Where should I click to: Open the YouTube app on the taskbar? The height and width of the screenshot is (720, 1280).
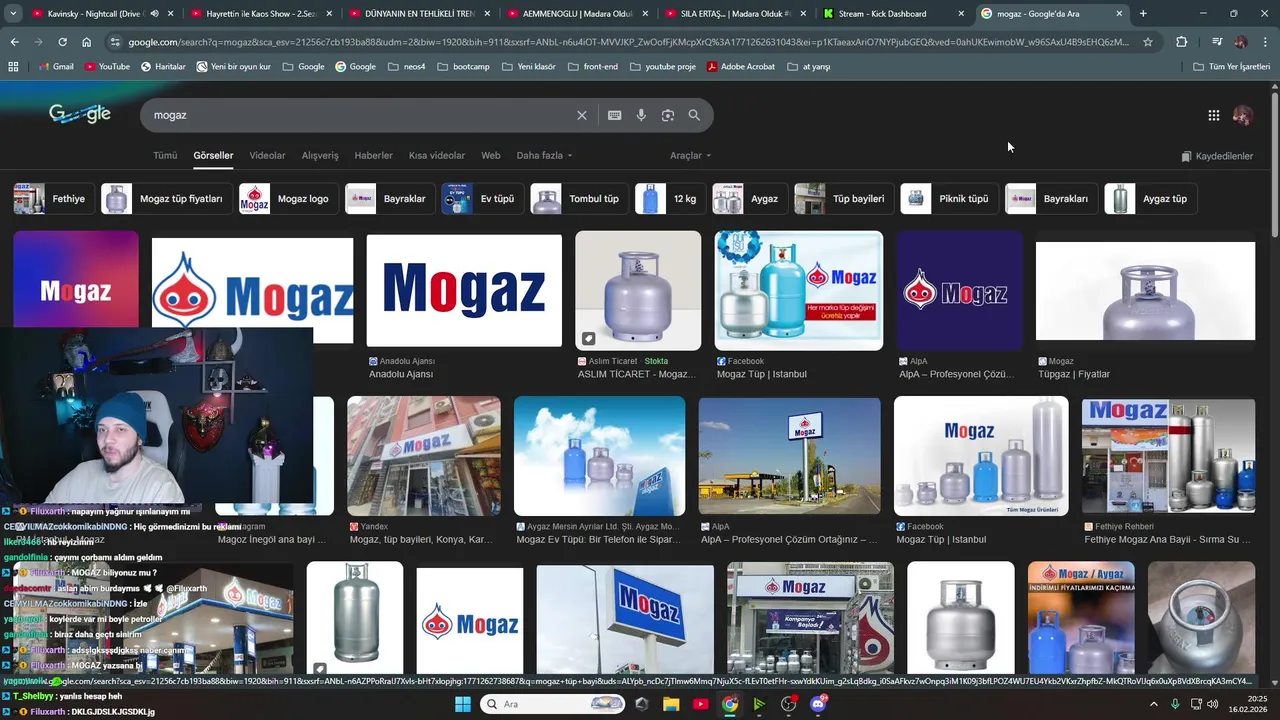point(700,704)
